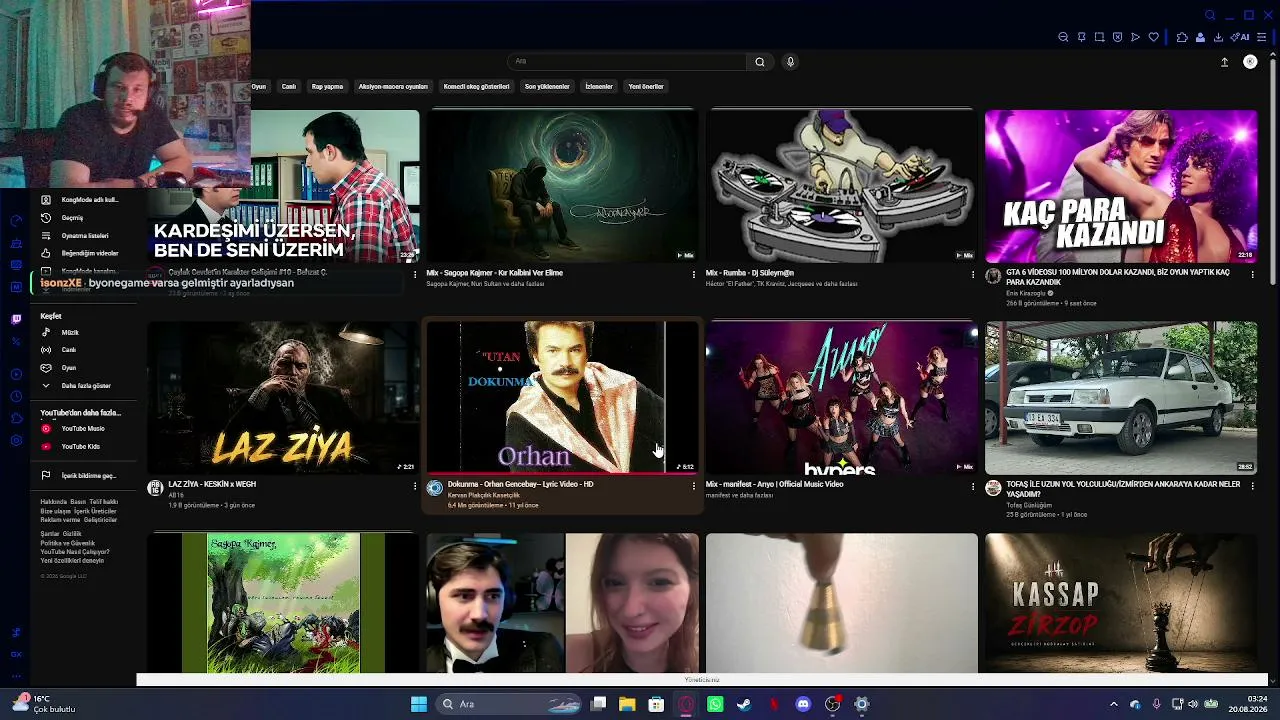Click the zoom out magnifier in browser toolbar
Viewport: 1280px width, 720px height.
click(x=1063, y=37)
